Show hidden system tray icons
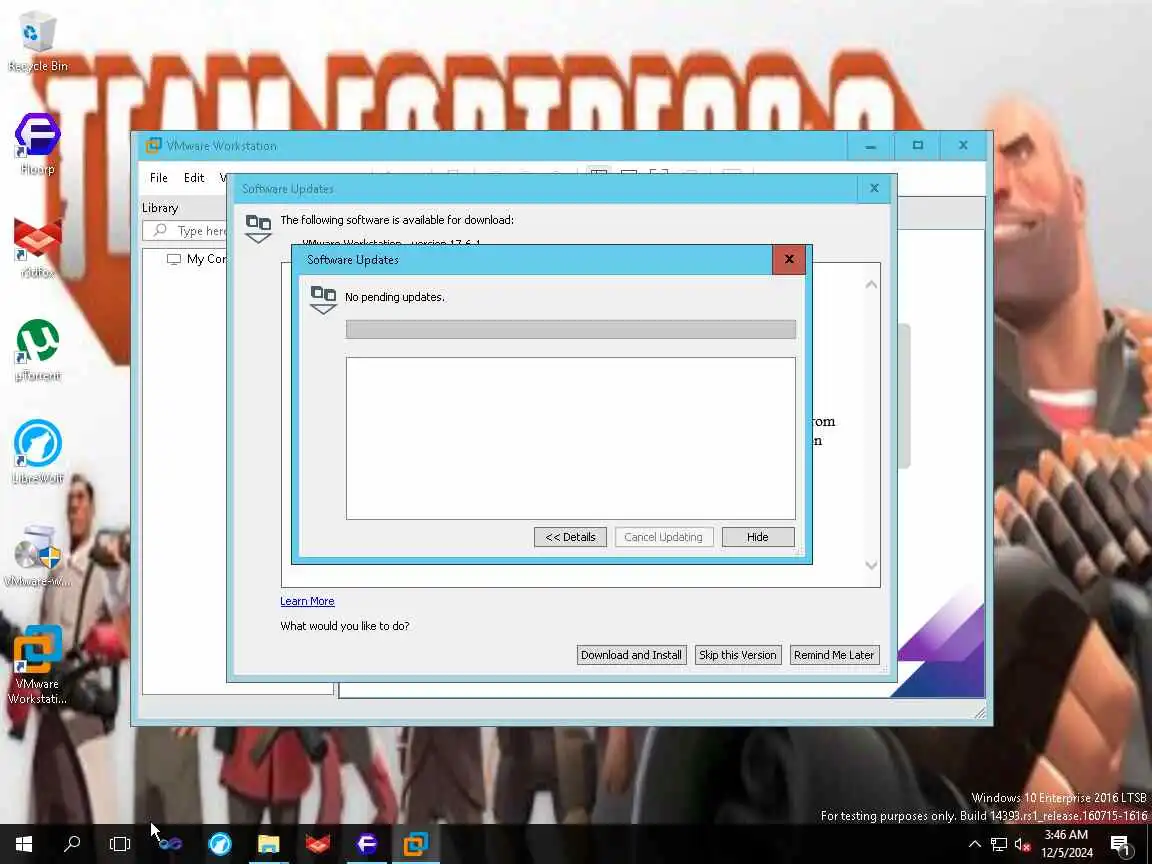The image size is (1152, 864). point(974,844)
